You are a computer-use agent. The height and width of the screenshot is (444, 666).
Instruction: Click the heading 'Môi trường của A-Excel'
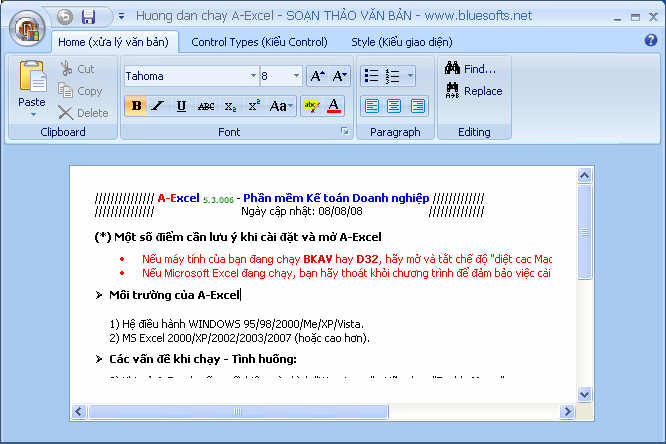click(x=175, y=295)
